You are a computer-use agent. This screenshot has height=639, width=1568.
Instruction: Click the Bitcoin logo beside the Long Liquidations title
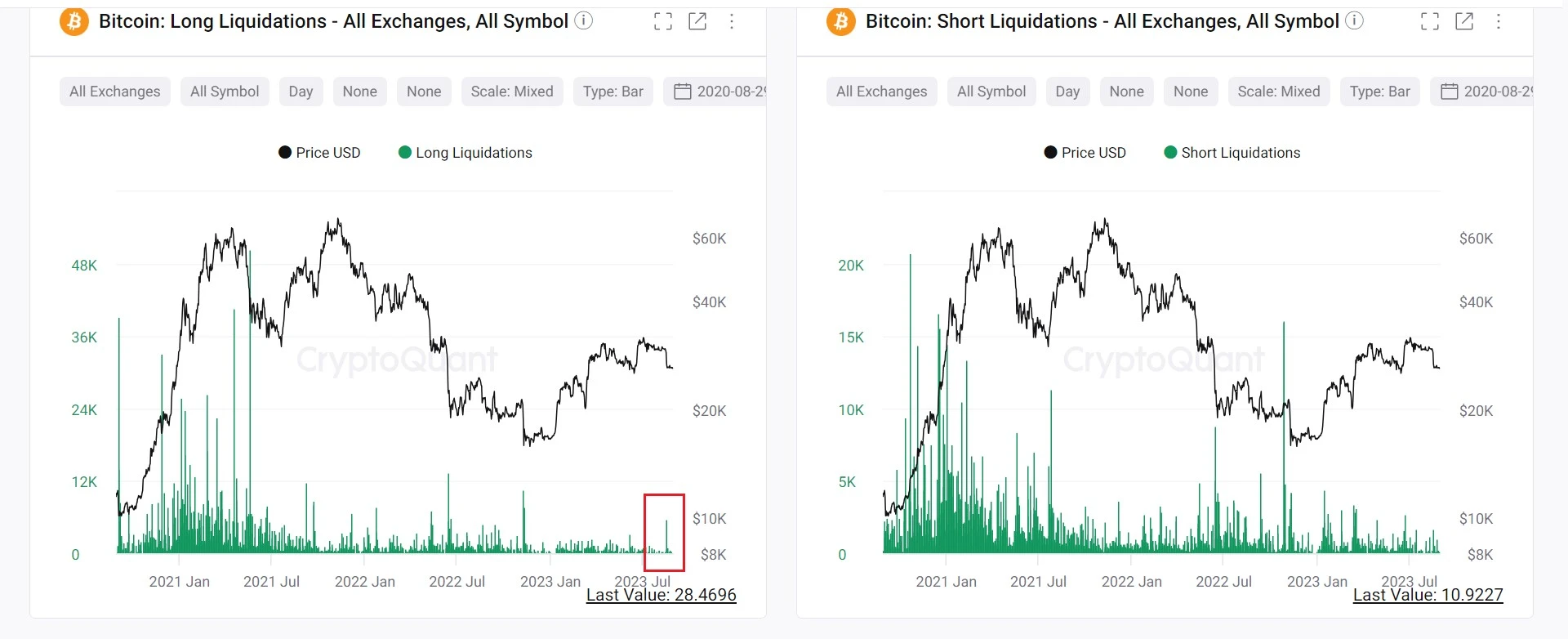[74, 21]
